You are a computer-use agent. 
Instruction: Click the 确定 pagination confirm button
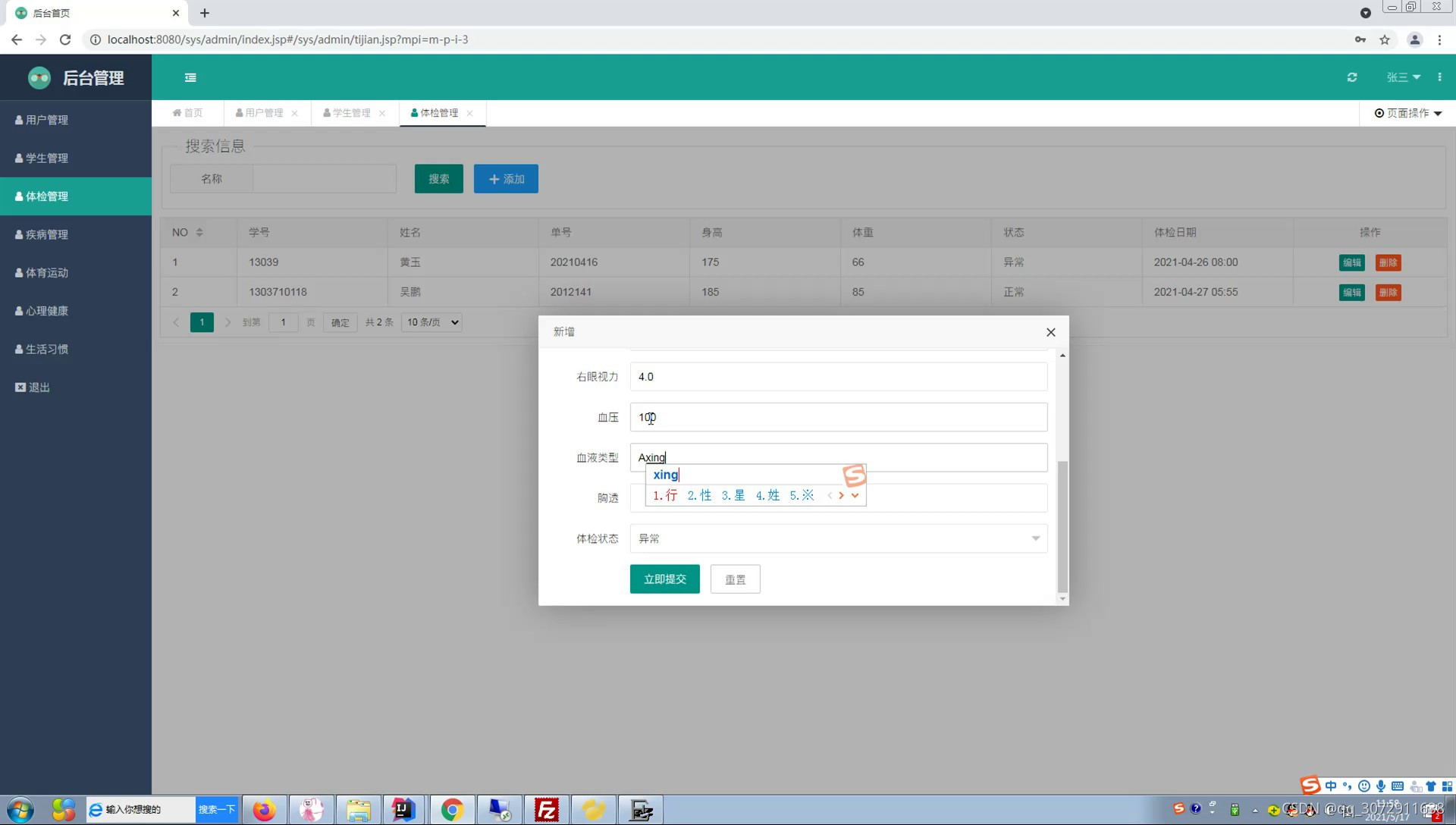pos(340,322)
